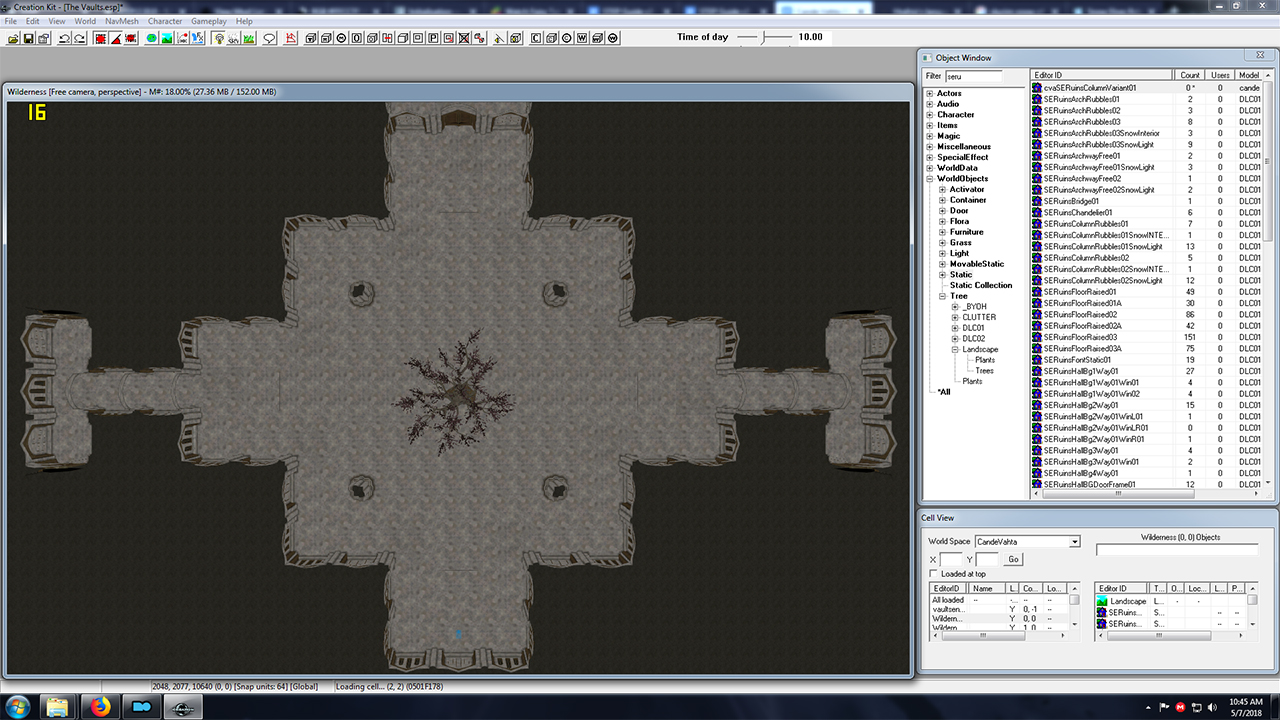Click the Y coordinate input field
This screenshot has height=720, width=1280.
pos(987,560)
